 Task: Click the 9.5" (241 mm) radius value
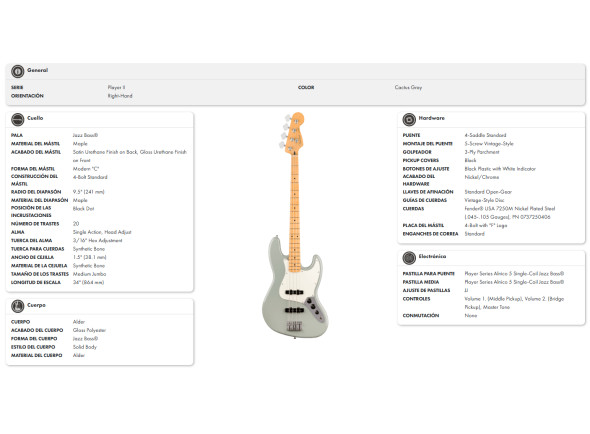click(x=88, y=192)
